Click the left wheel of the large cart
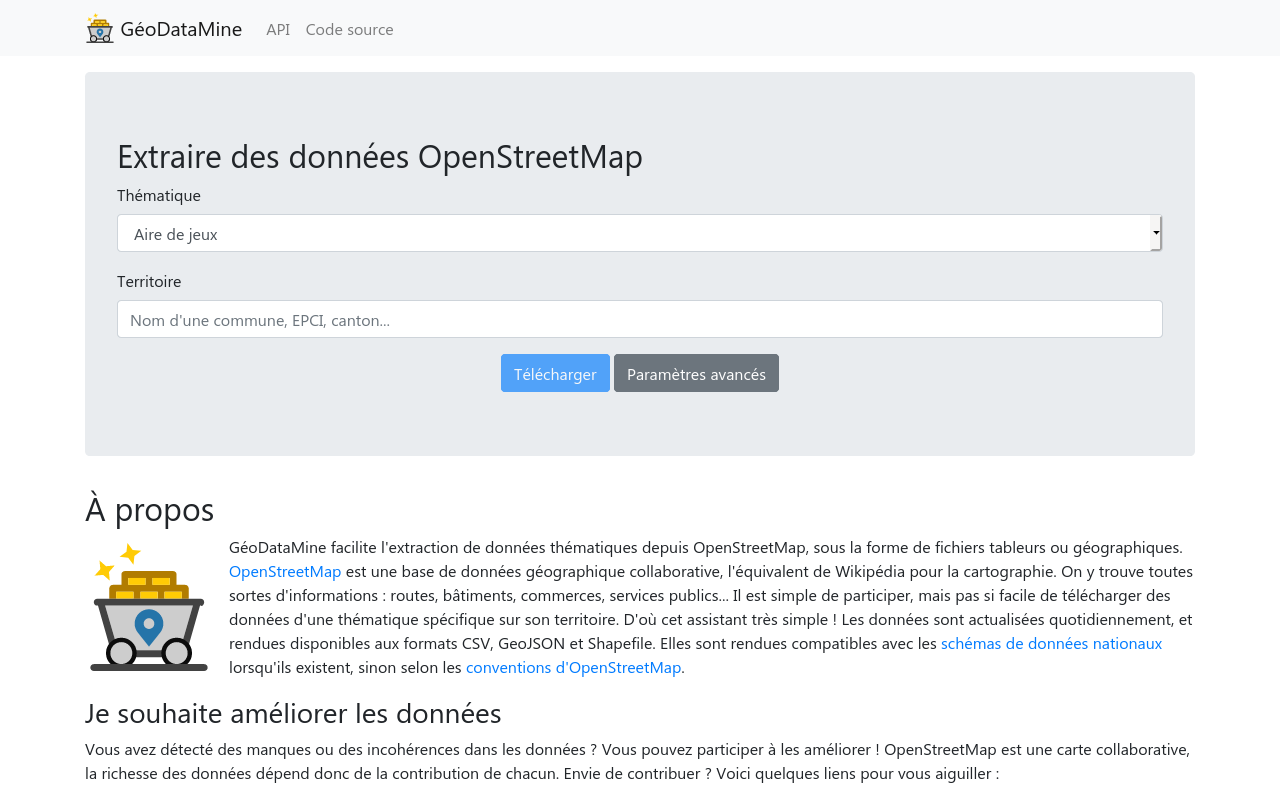Viewport: 1280px width, 800px height. [x=121, y=653]
